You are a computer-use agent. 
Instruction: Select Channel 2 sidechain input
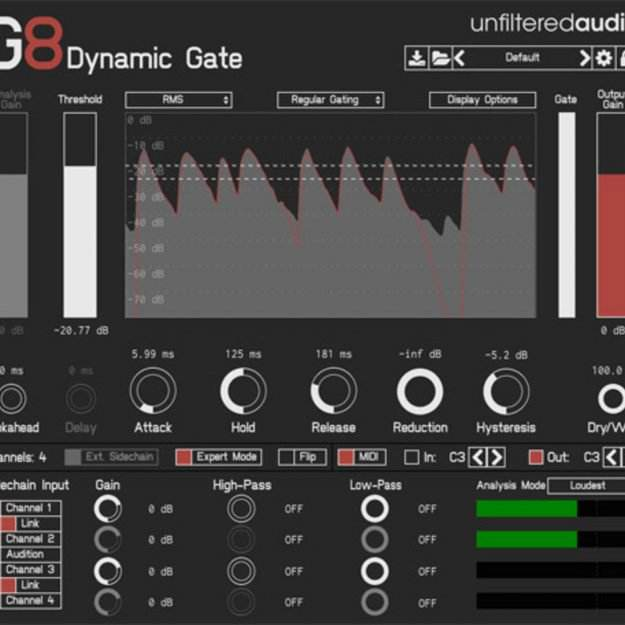(x=30, y=539)
